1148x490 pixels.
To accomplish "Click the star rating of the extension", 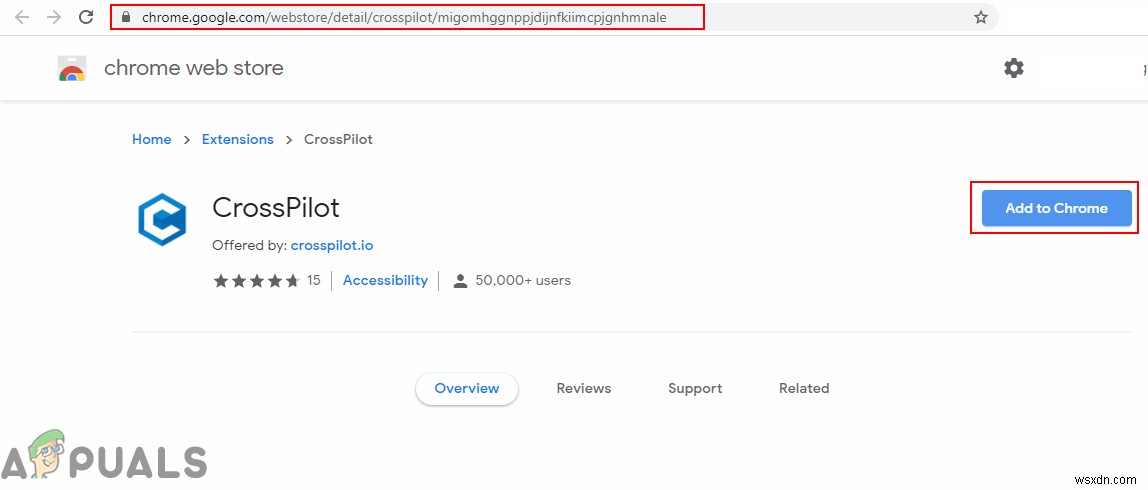I will pyautogui.click(x=256, y=281).
